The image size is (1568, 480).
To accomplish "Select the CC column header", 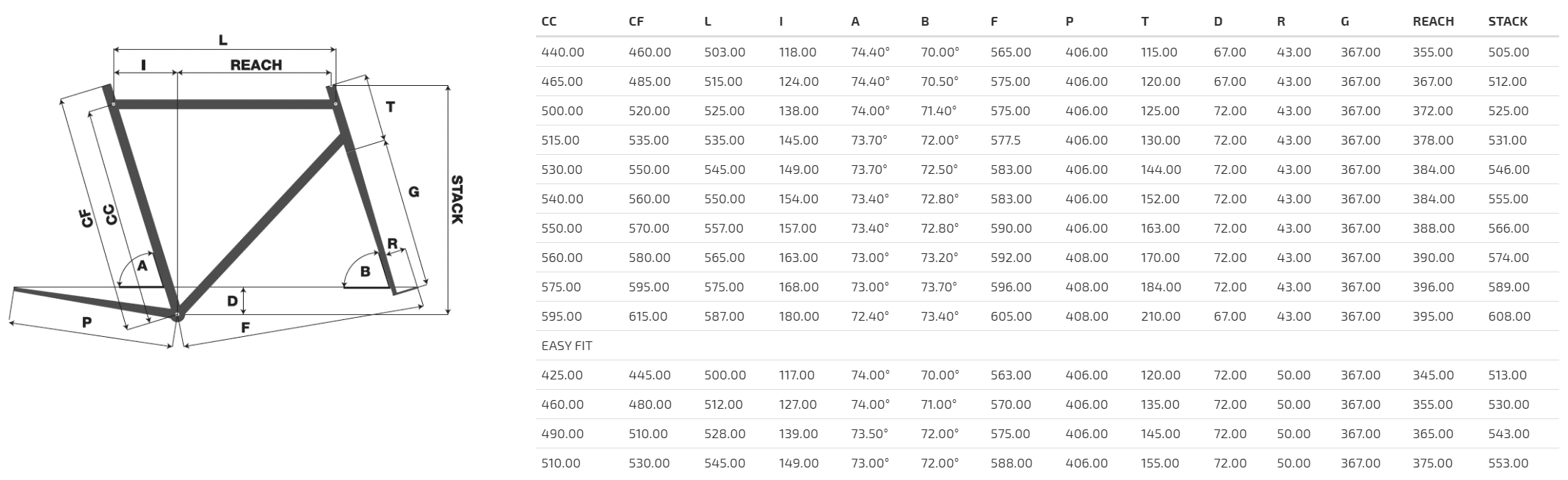I will point(549,21).
